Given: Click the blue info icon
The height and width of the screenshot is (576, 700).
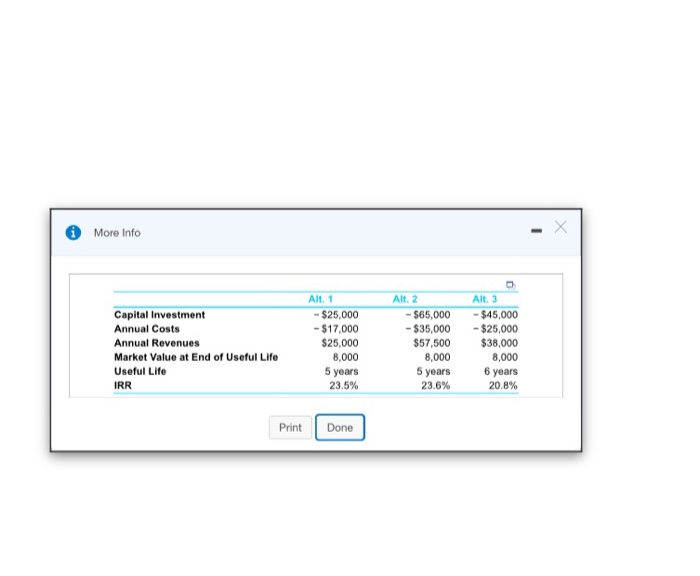Looking at the screenshot, I should point(73,233).
